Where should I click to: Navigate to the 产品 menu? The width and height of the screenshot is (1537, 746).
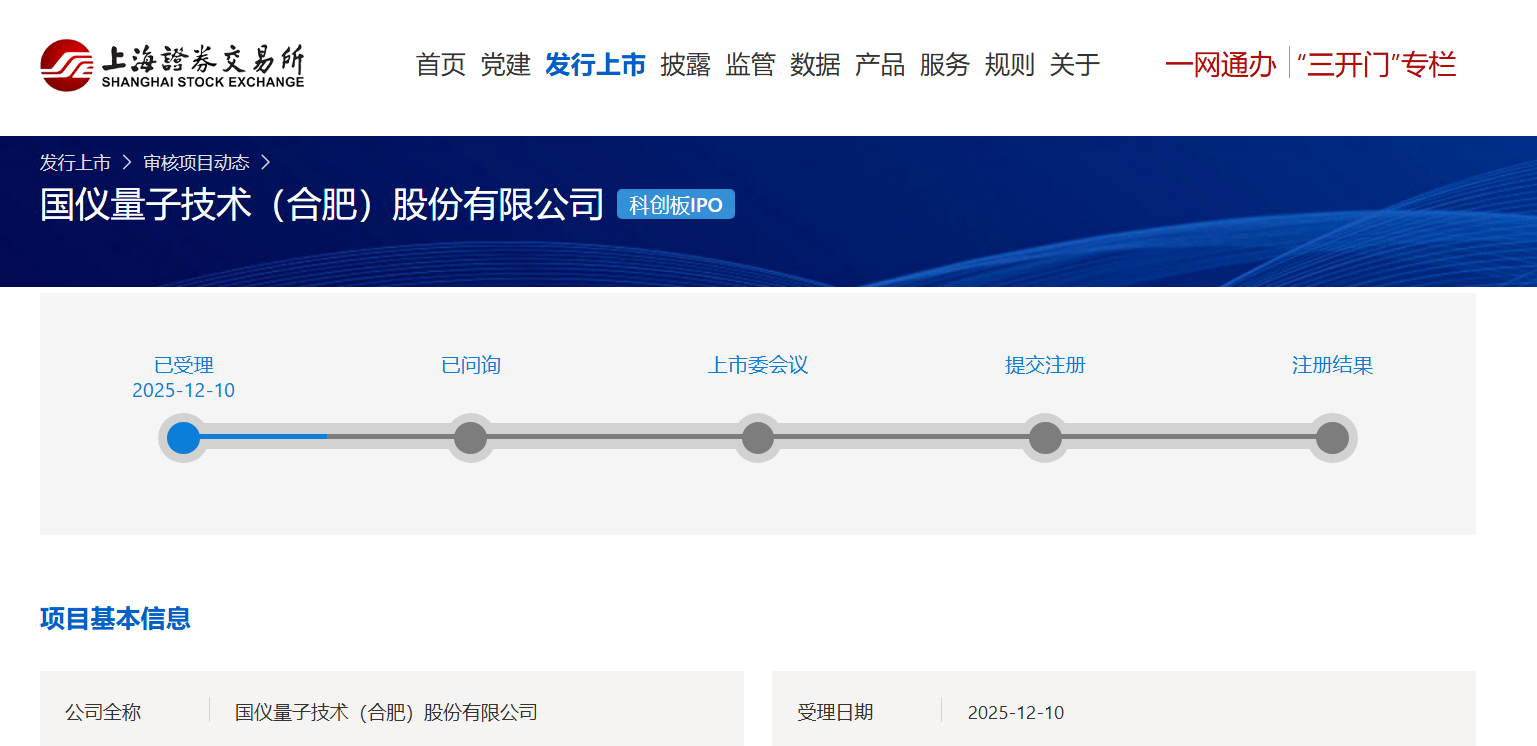click(x=879, y=65)
